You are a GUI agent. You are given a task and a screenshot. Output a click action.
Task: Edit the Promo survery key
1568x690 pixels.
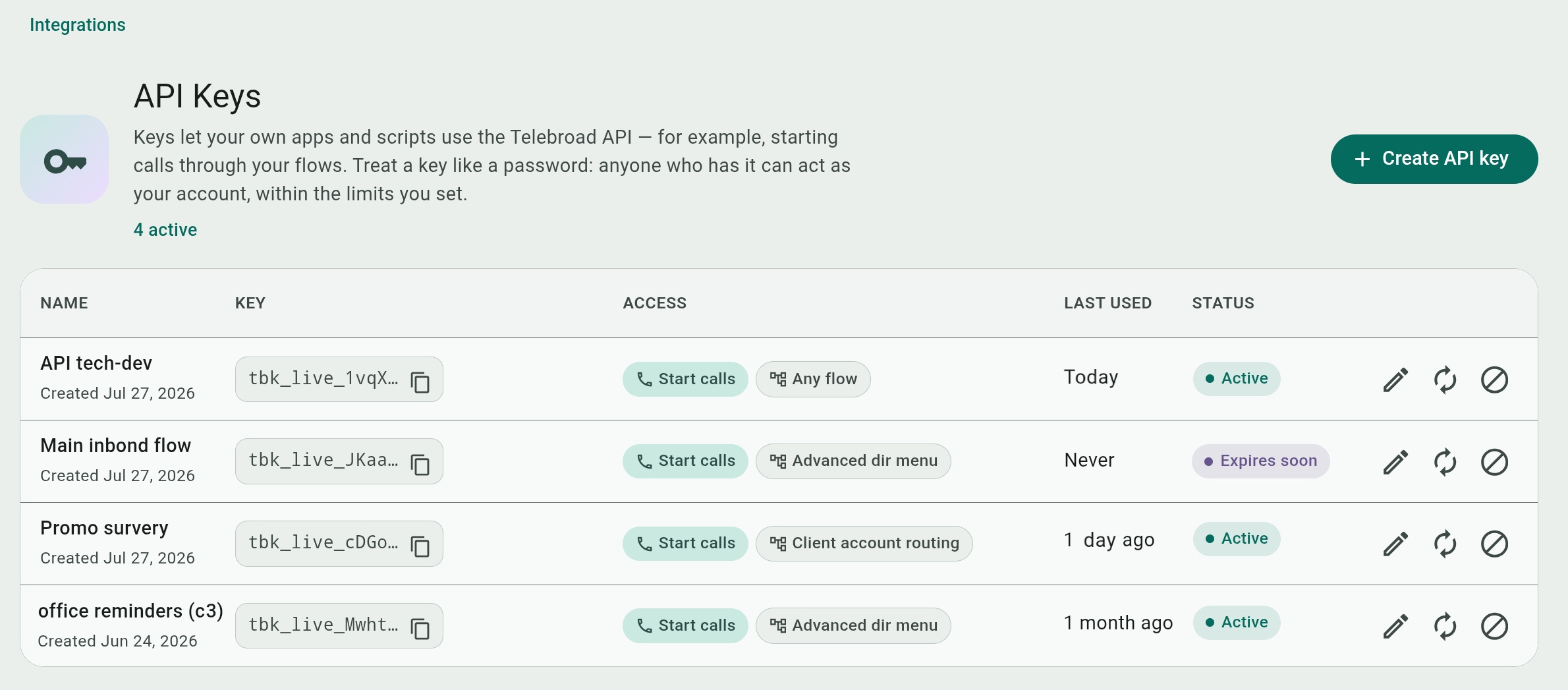(x=1395, y=544)
